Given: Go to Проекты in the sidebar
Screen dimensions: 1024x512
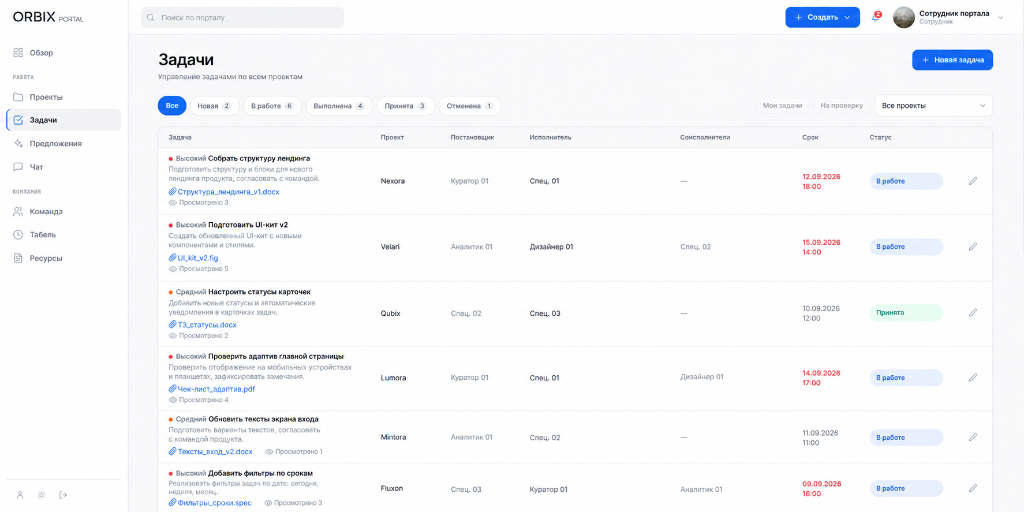Looking at the screenshot, I should (63, 97).
